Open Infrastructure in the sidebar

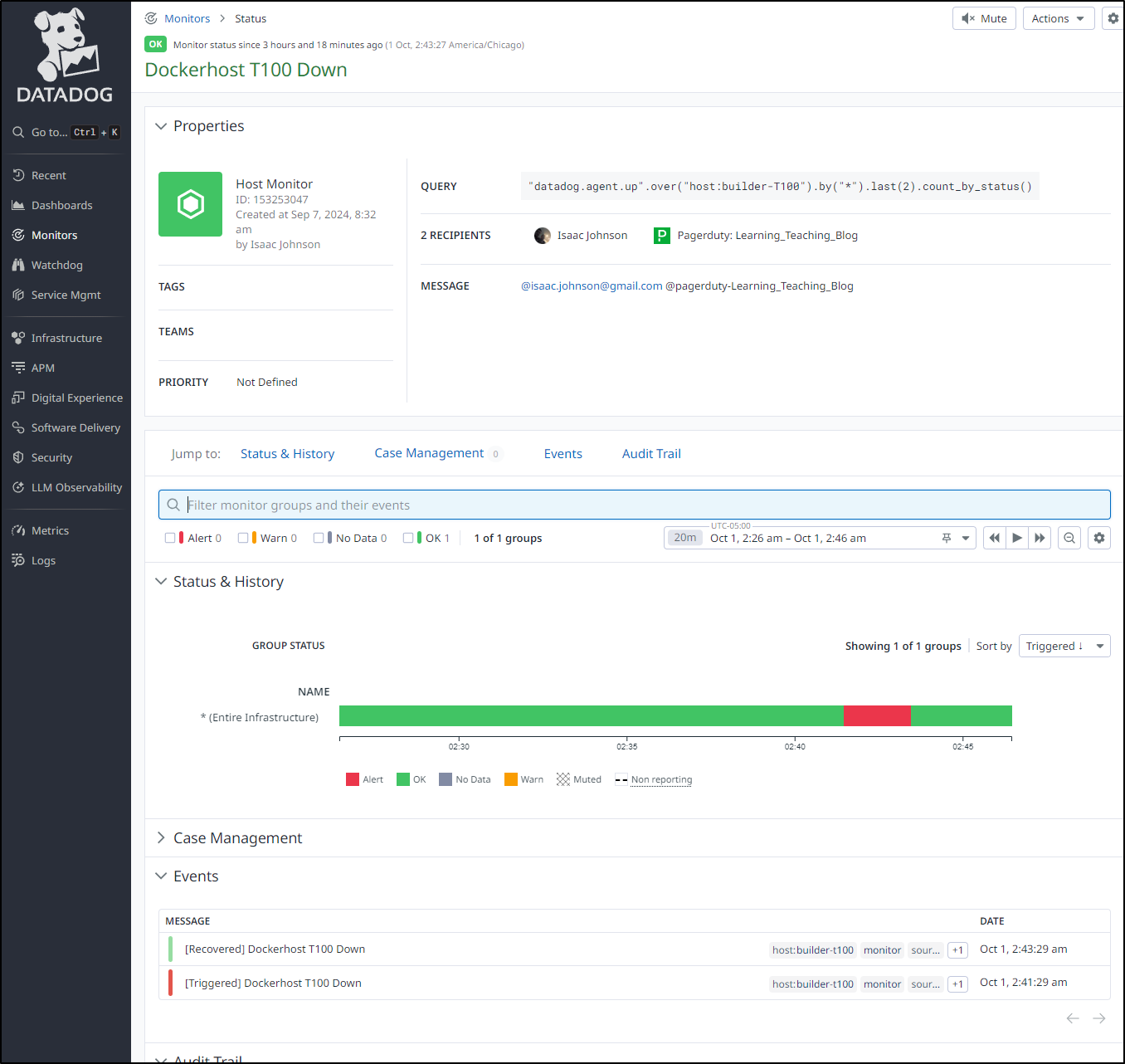click(66, 338)
